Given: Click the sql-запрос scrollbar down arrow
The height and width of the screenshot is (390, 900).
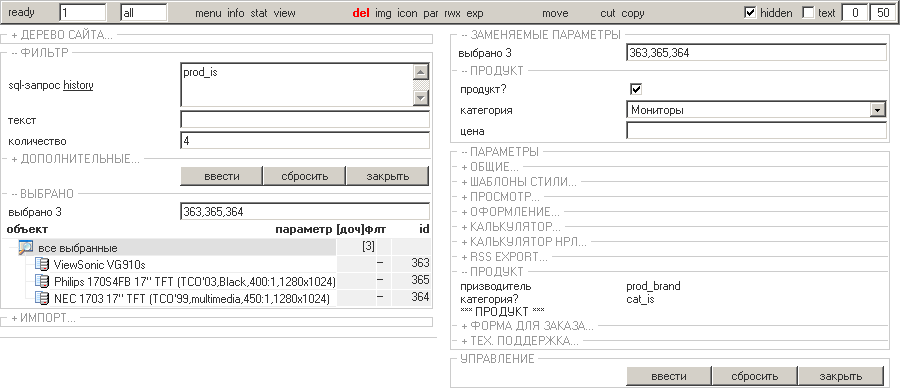Looking at the screenshot, I should (x=421, y=98).
